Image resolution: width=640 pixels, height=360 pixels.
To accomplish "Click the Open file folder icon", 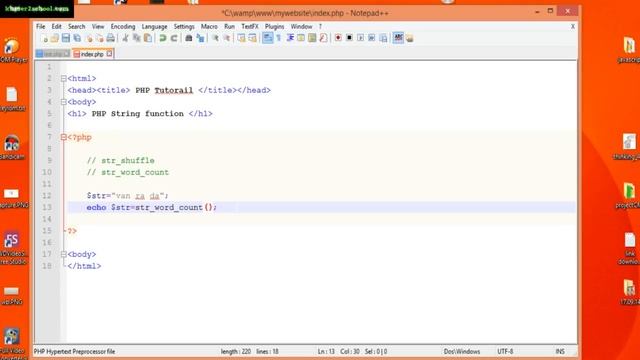I will tap(54, 38).
